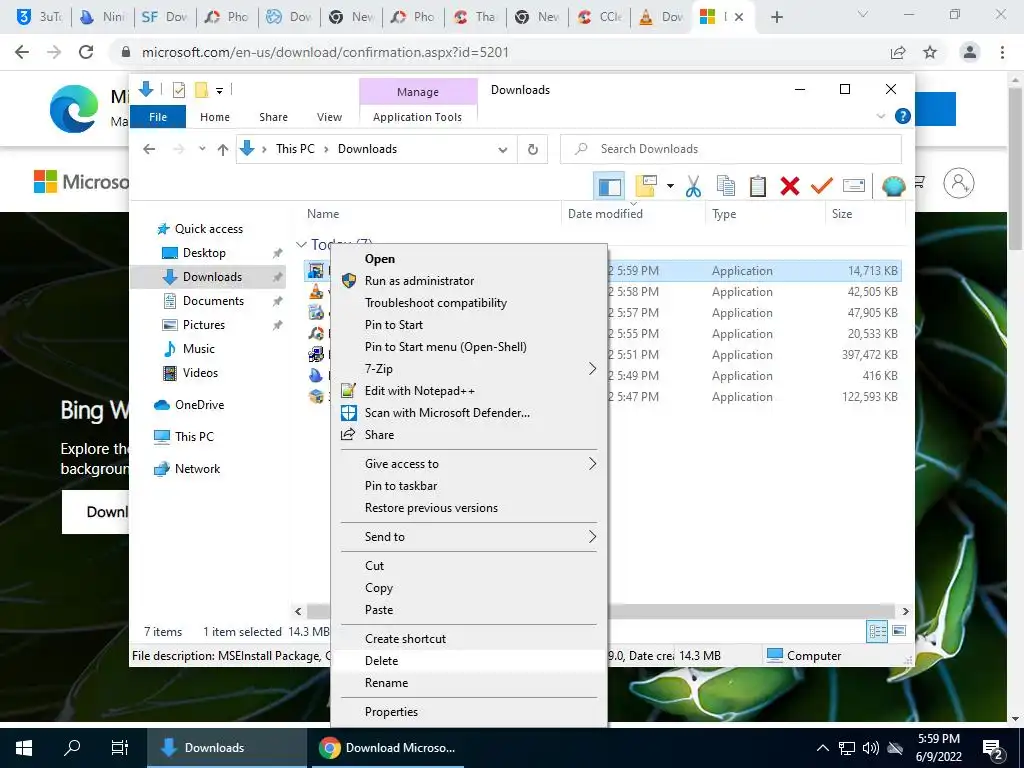The image size is (1024, 768).
Task: Choose Run as administrator in context menu
Action: pos(468,281)
